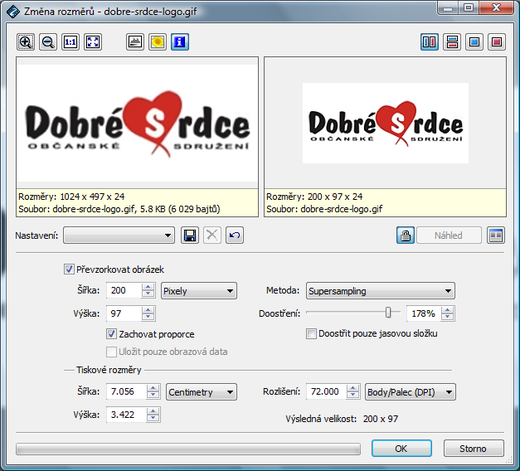
Task: Cancel dialog with Storno button
Action: coord(473,448)
